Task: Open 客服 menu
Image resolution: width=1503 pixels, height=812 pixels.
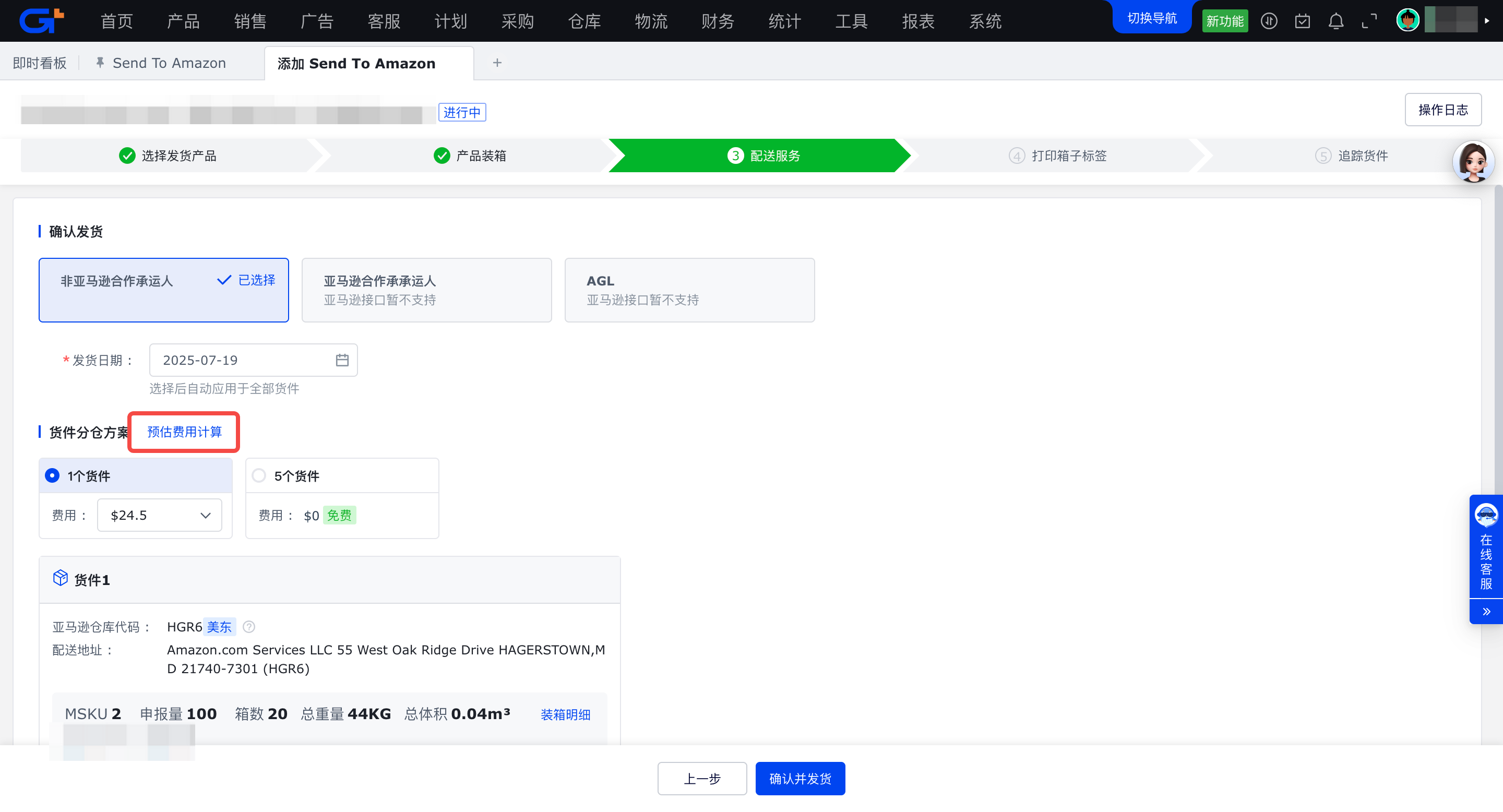Action: 384,21
